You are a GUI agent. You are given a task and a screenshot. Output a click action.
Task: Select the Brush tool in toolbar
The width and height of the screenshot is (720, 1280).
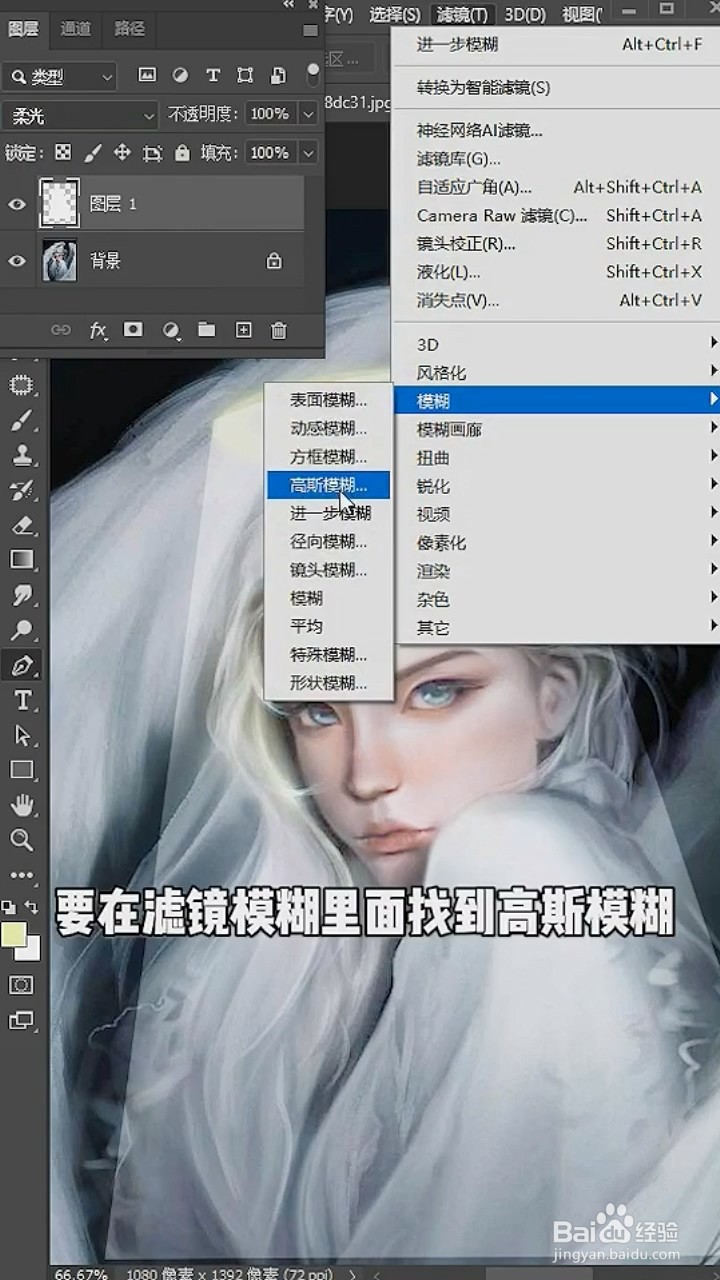(22, 421)
